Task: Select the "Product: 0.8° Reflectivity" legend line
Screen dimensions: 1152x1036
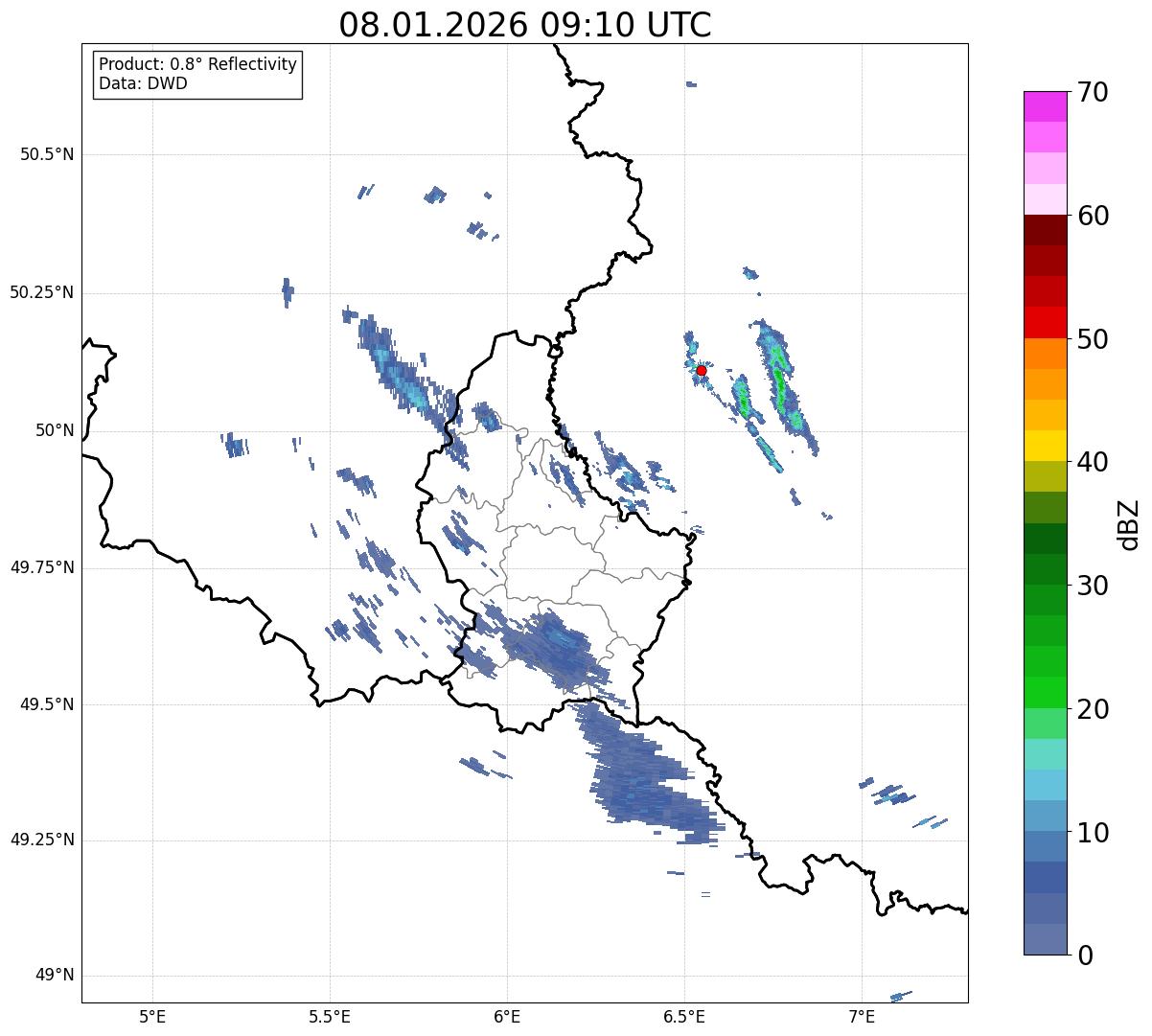Action: point(198,64)
